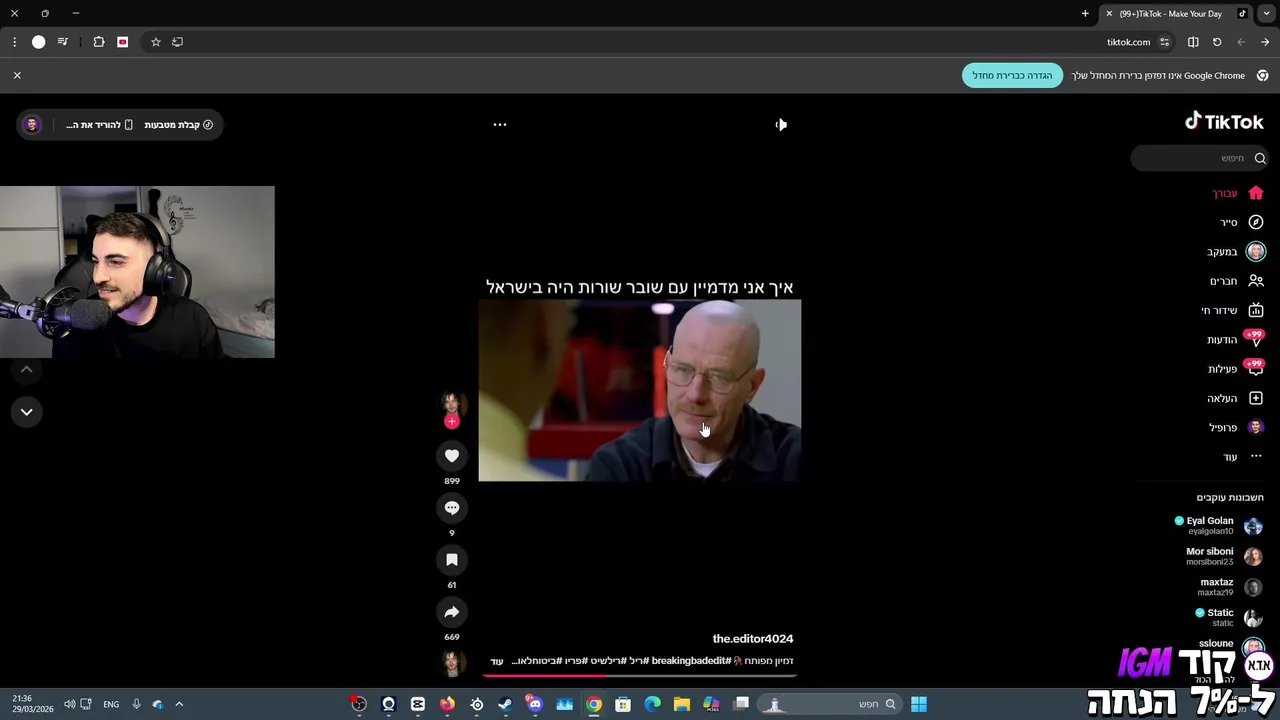Expand the caption with עוד
1280x720 pixels.
point(497,662)
